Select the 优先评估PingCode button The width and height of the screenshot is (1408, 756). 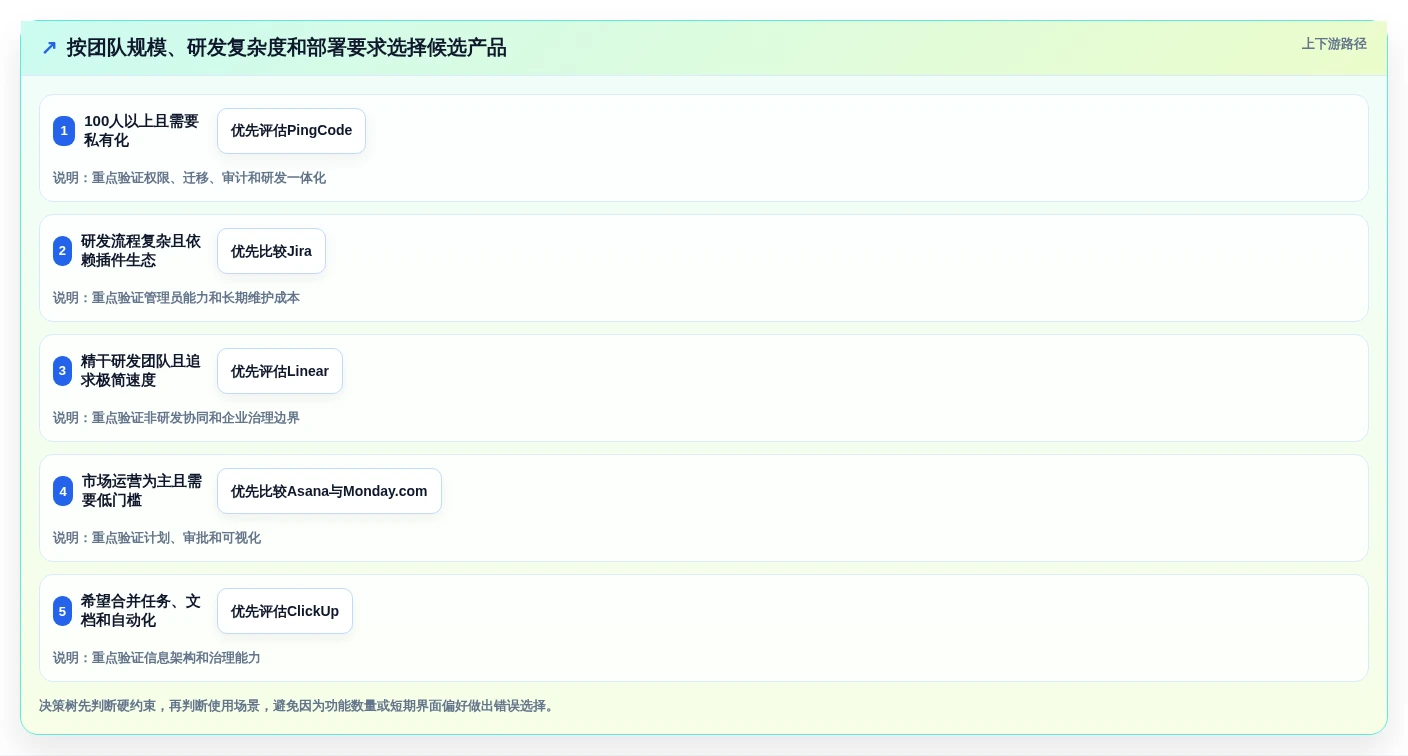point(291,131)
